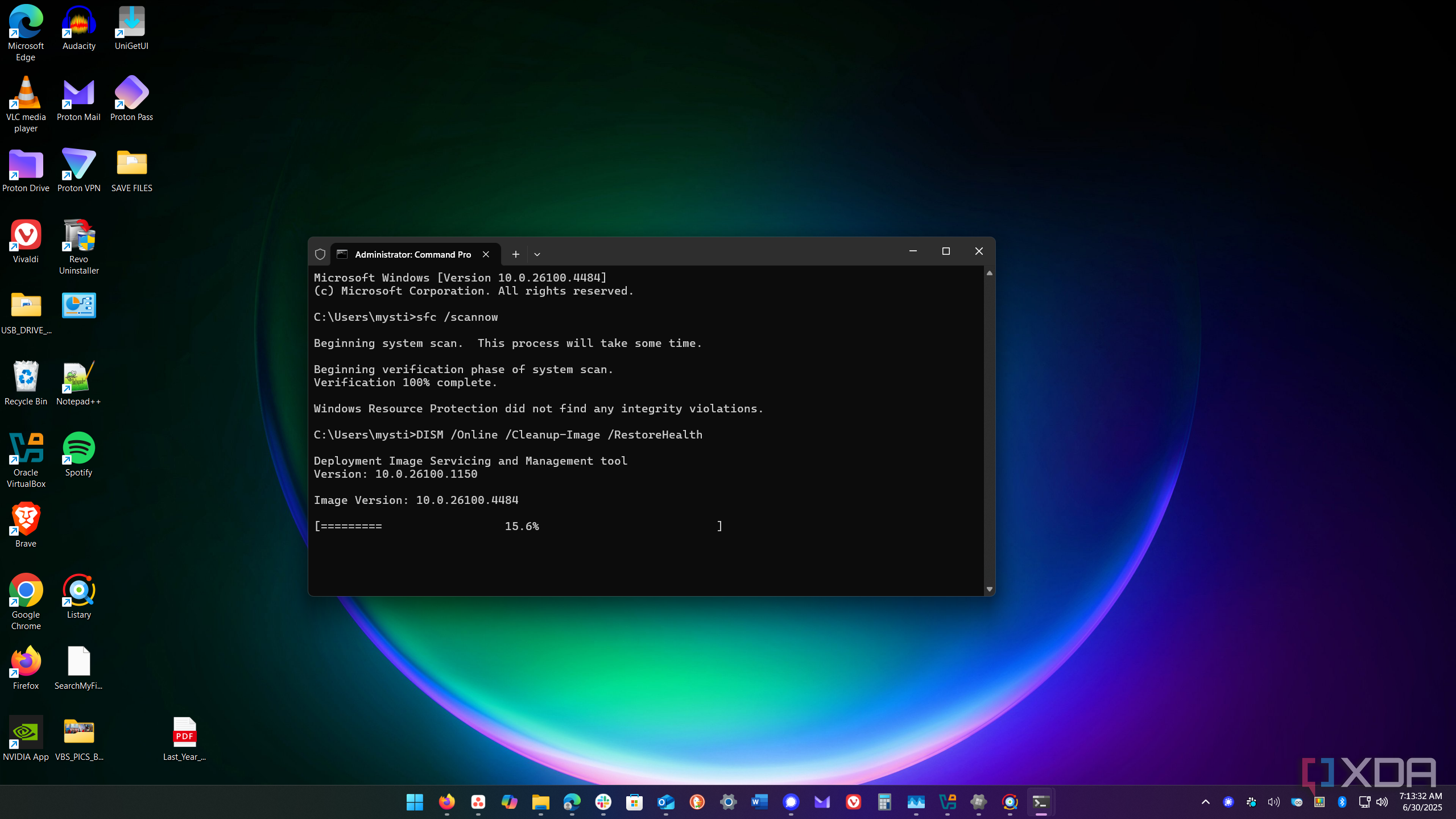Screen dimensions: 1456x819
Task: Open Word from the taskbar
Action: pos(759,802)
